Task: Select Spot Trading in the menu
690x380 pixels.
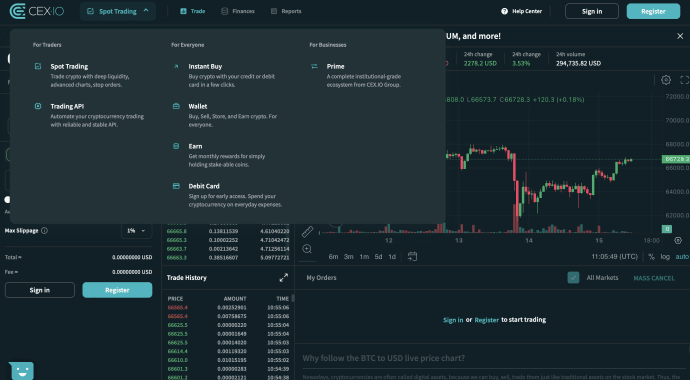Action: (x=69, y=66)
